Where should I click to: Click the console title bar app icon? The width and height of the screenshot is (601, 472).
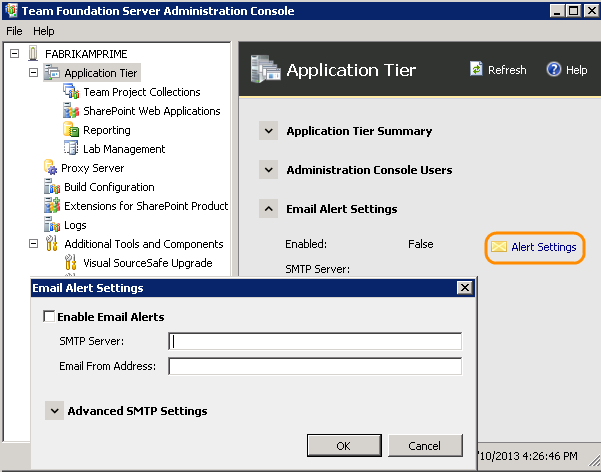tap(11, 10)
